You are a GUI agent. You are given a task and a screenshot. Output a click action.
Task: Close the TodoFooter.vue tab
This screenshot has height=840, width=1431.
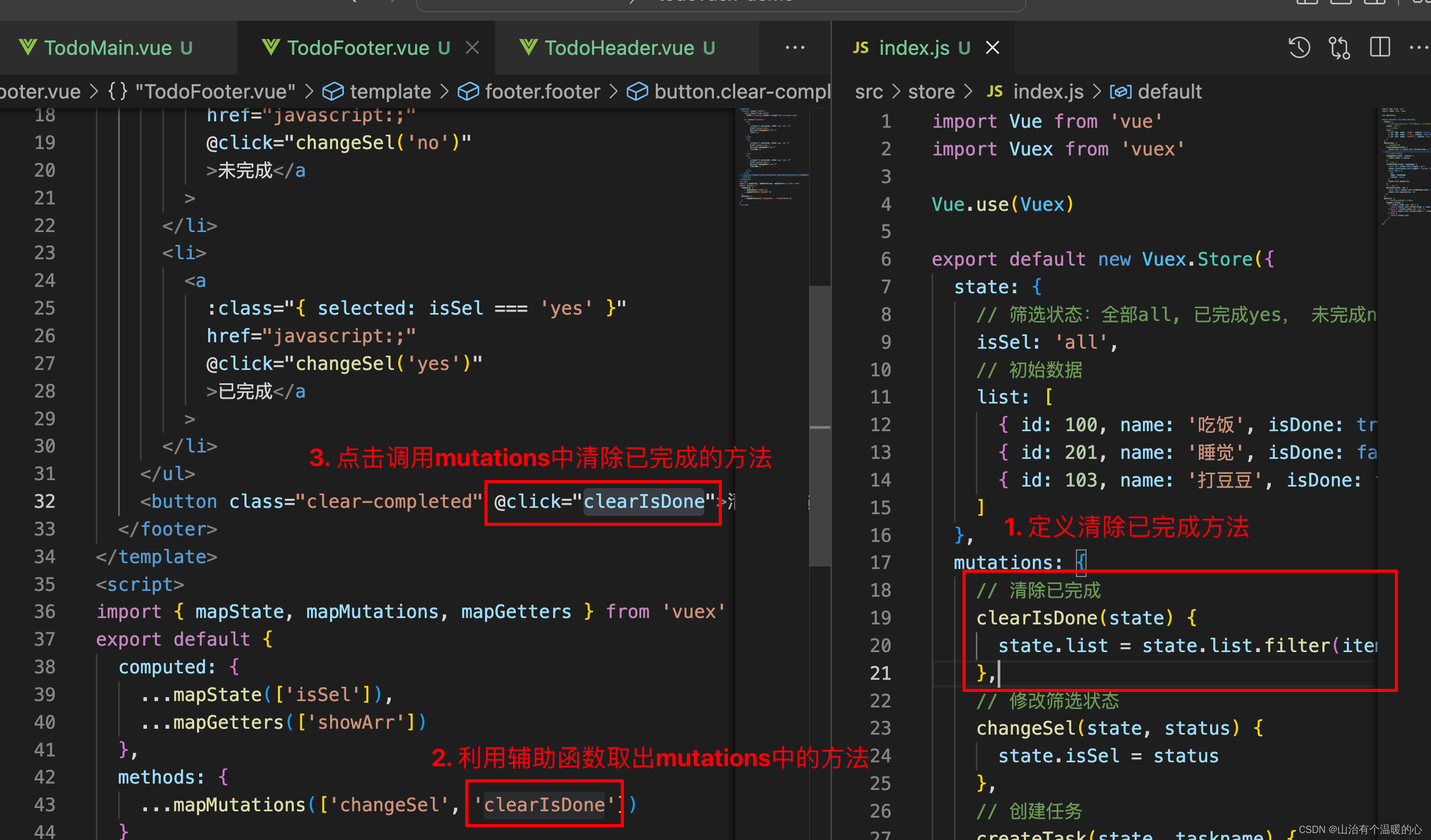click(472, 48)
